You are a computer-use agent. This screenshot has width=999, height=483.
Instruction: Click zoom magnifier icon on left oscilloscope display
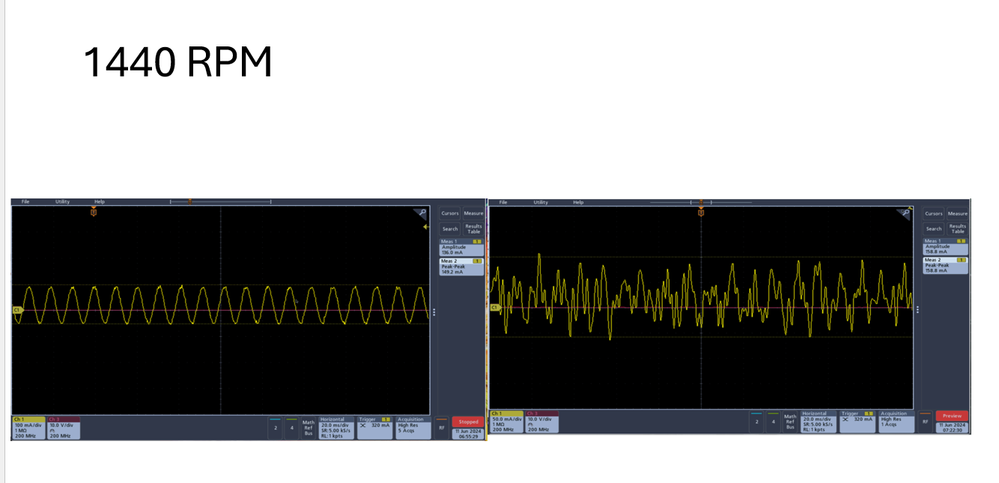coord(421,213)
